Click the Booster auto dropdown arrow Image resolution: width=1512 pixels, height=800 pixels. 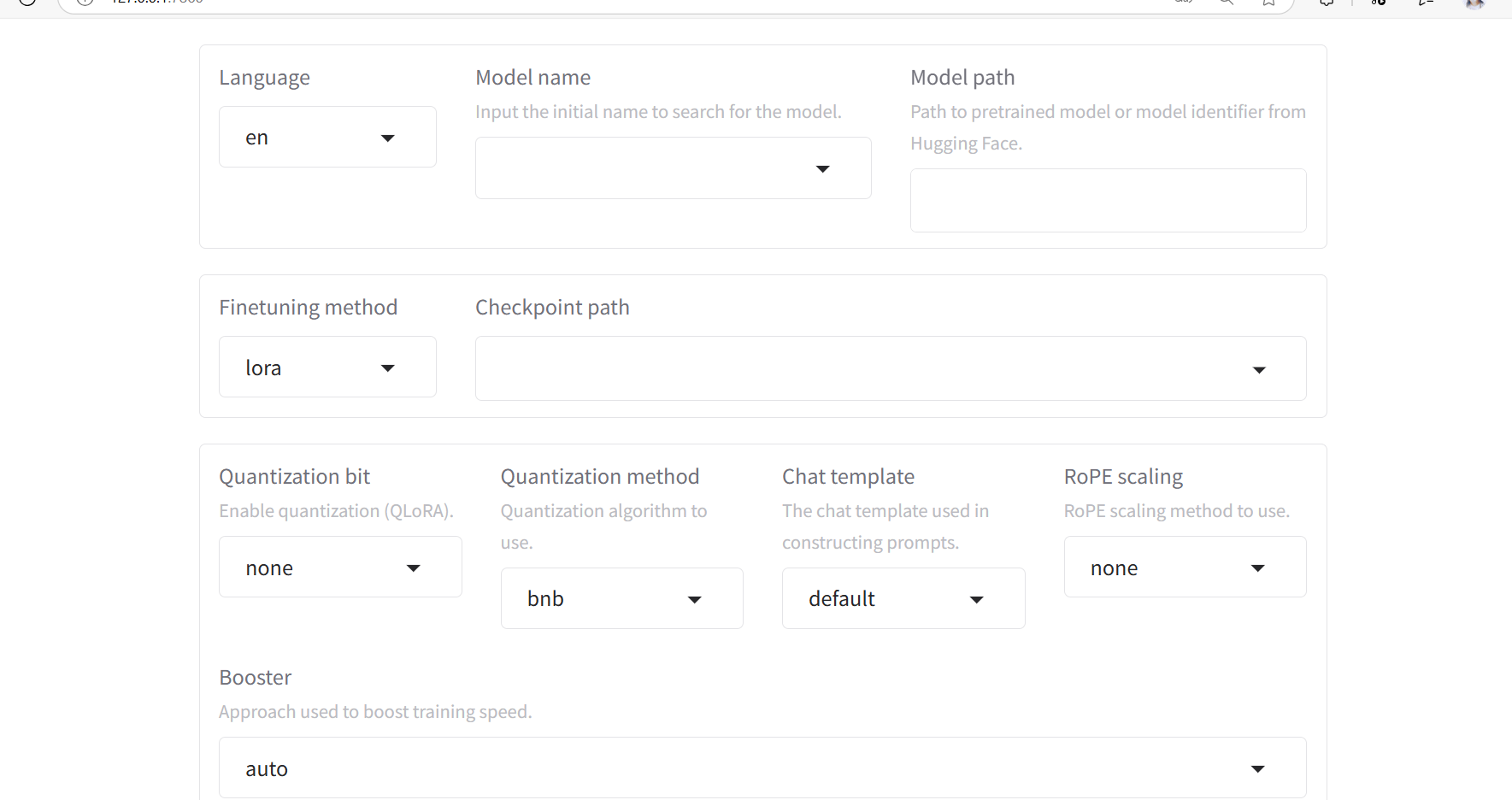point(1257,769)
